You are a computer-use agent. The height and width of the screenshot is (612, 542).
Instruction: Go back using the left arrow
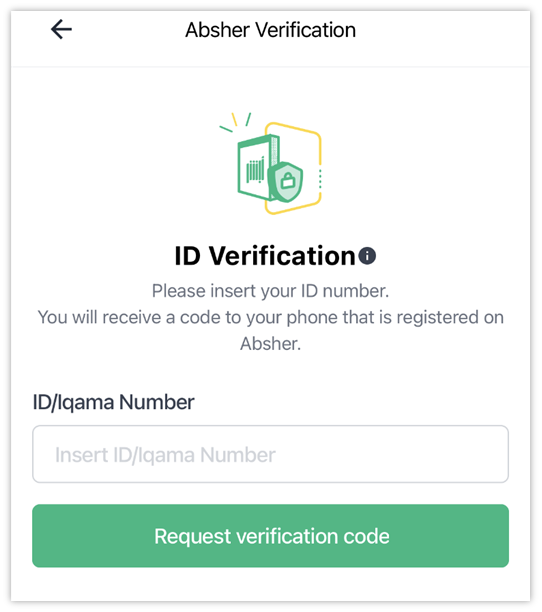(x=61, y=30)
